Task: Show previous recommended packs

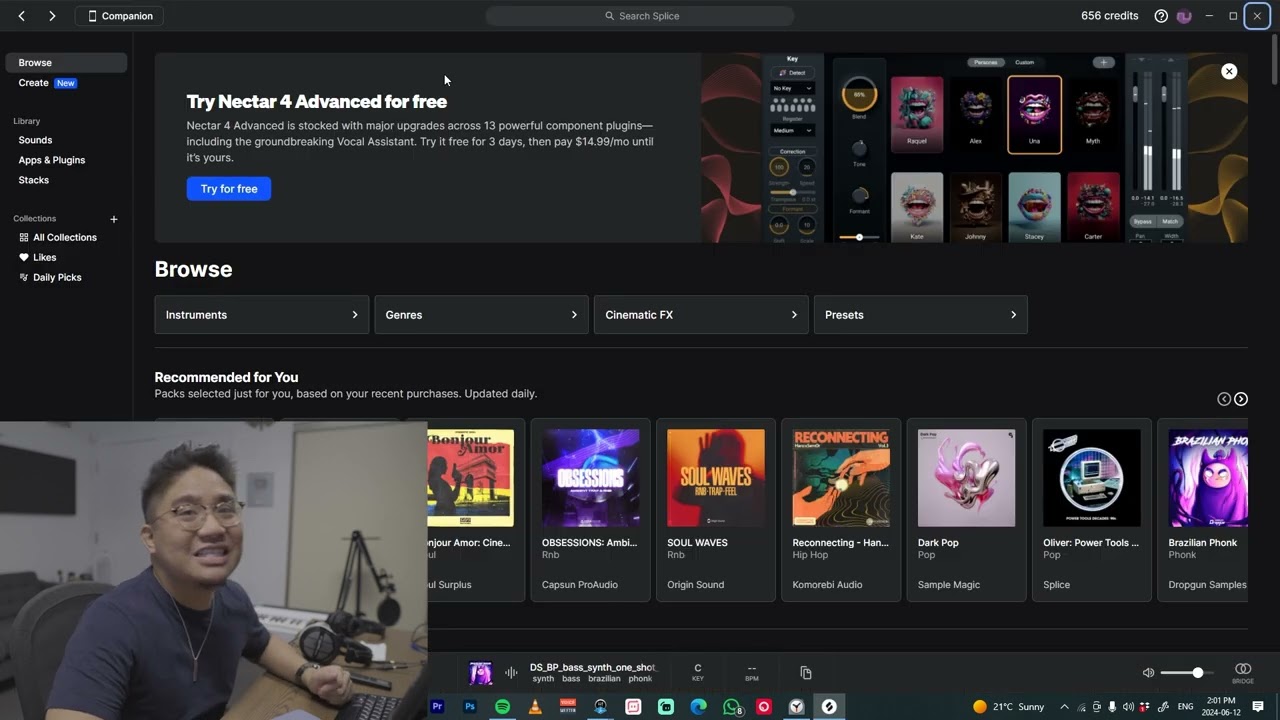Action: coord(1224,399)
